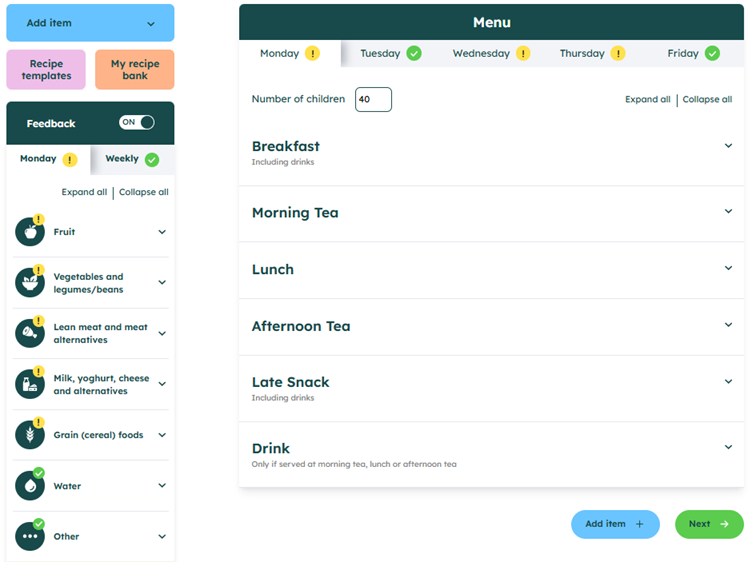Image resolution: width=752 pixels, height=562 pixels.
Task: Click the green check badge on Water icon
Action: pyautogui.click(x=38, y=473)
